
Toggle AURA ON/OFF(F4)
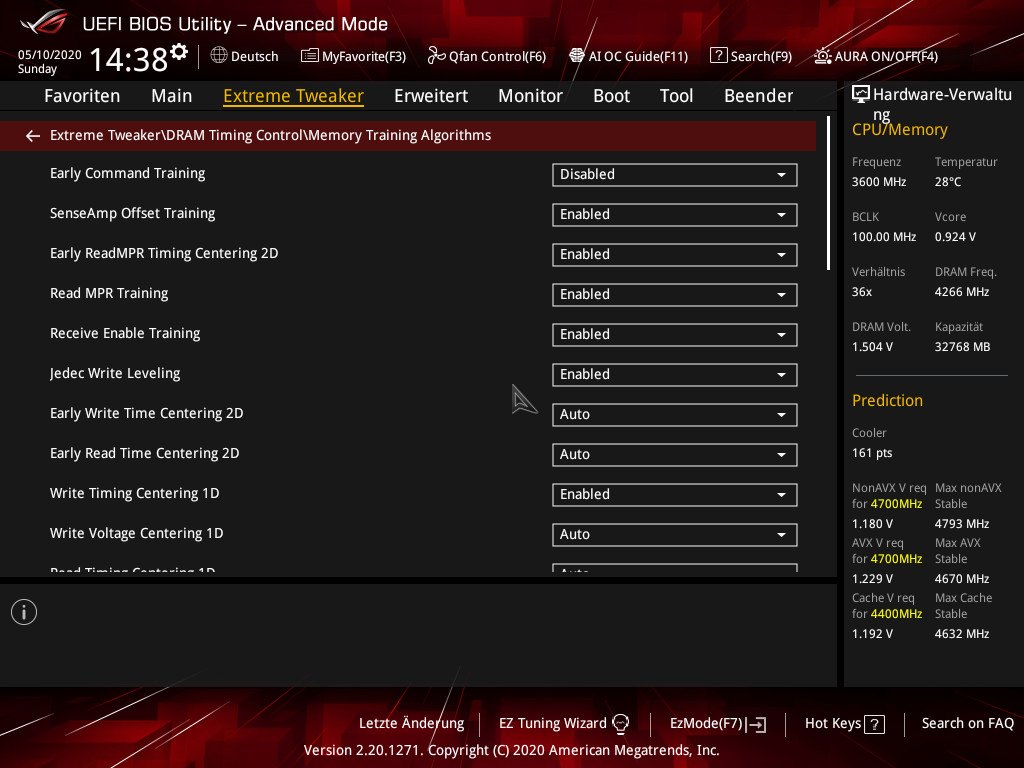pyautogui.click(x=876, y=56)
